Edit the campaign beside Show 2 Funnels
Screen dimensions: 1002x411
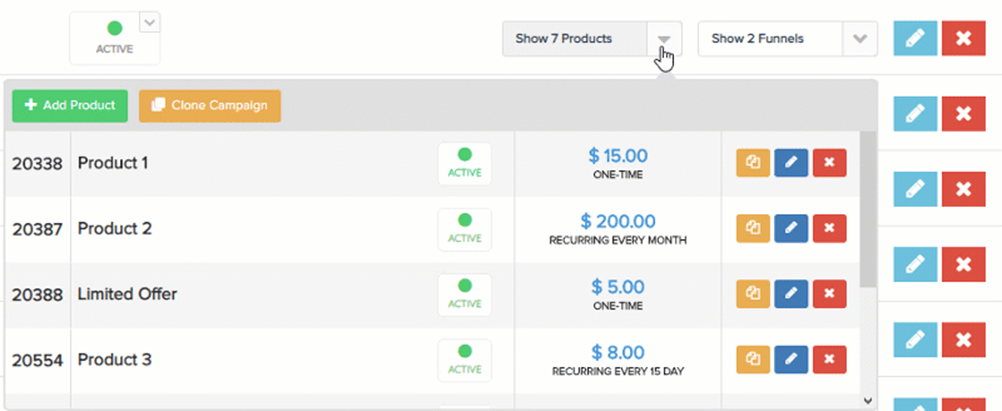tap(915, 38)
